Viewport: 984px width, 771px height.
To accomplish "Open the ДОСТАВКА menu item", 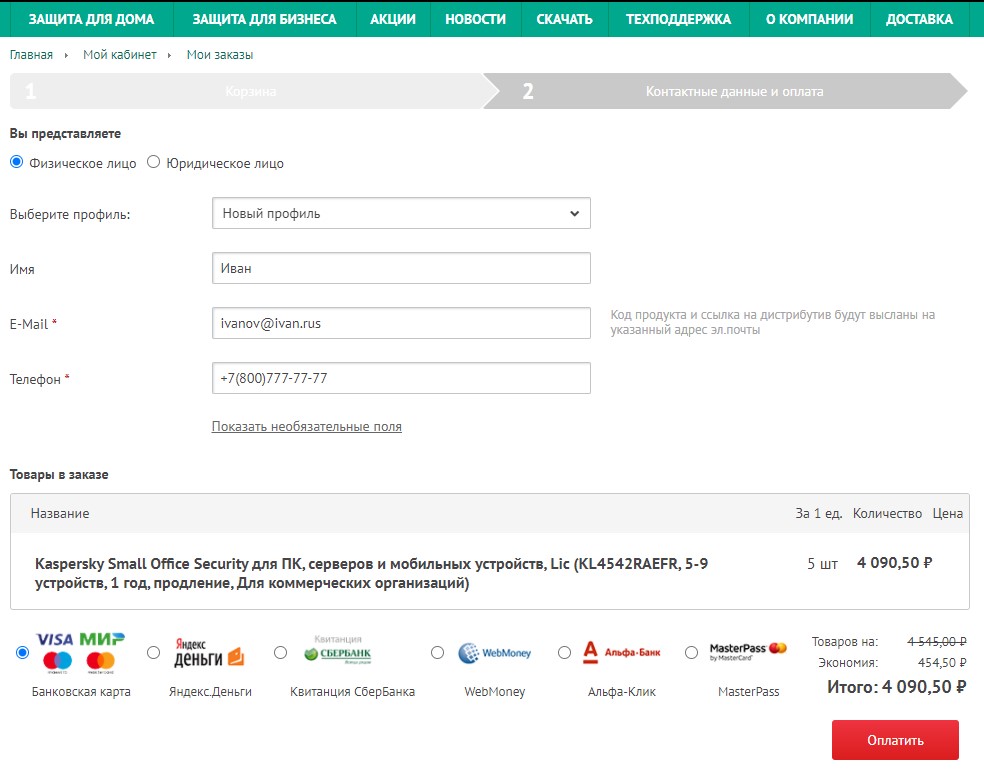I will tap(919, 19).
